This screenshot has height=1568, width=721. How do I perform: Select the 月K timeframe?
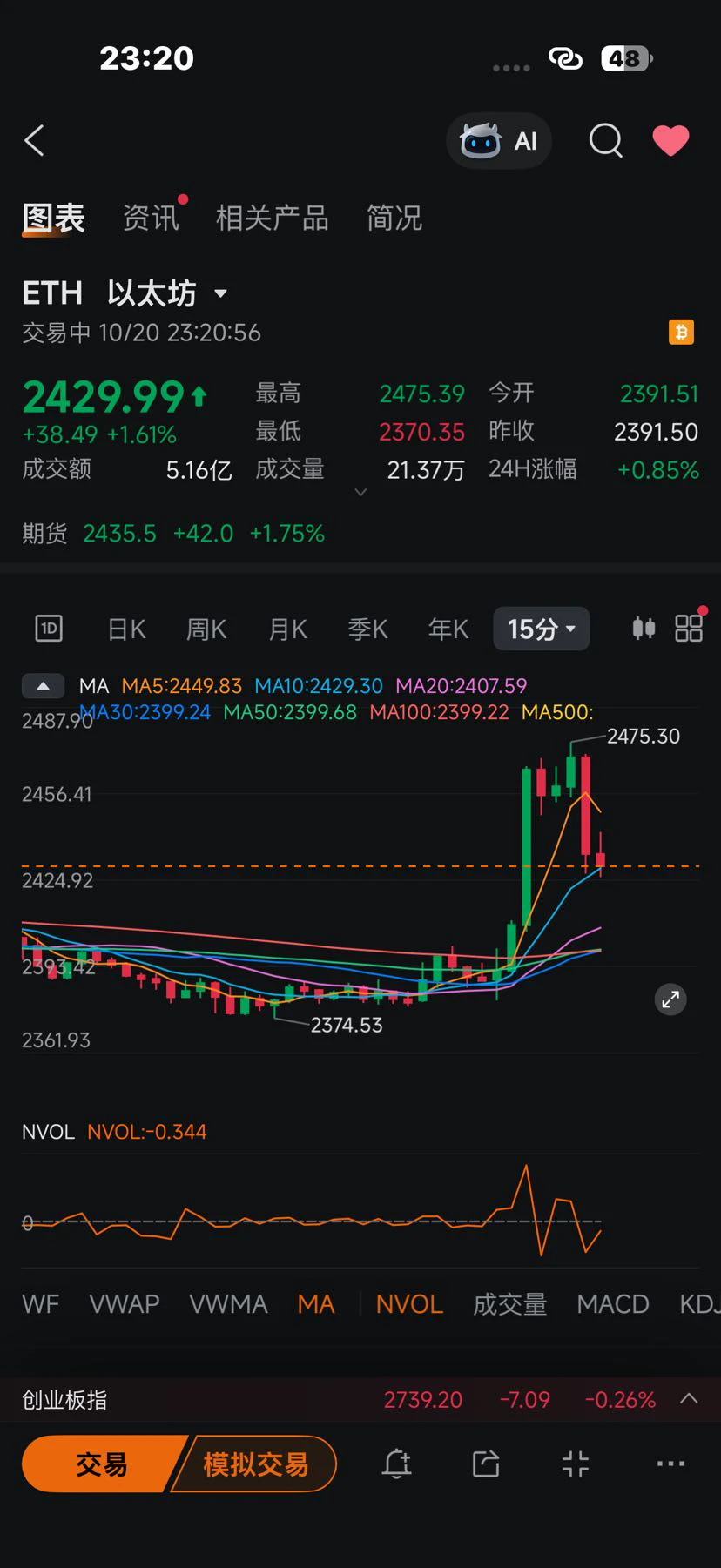point(288,629)
